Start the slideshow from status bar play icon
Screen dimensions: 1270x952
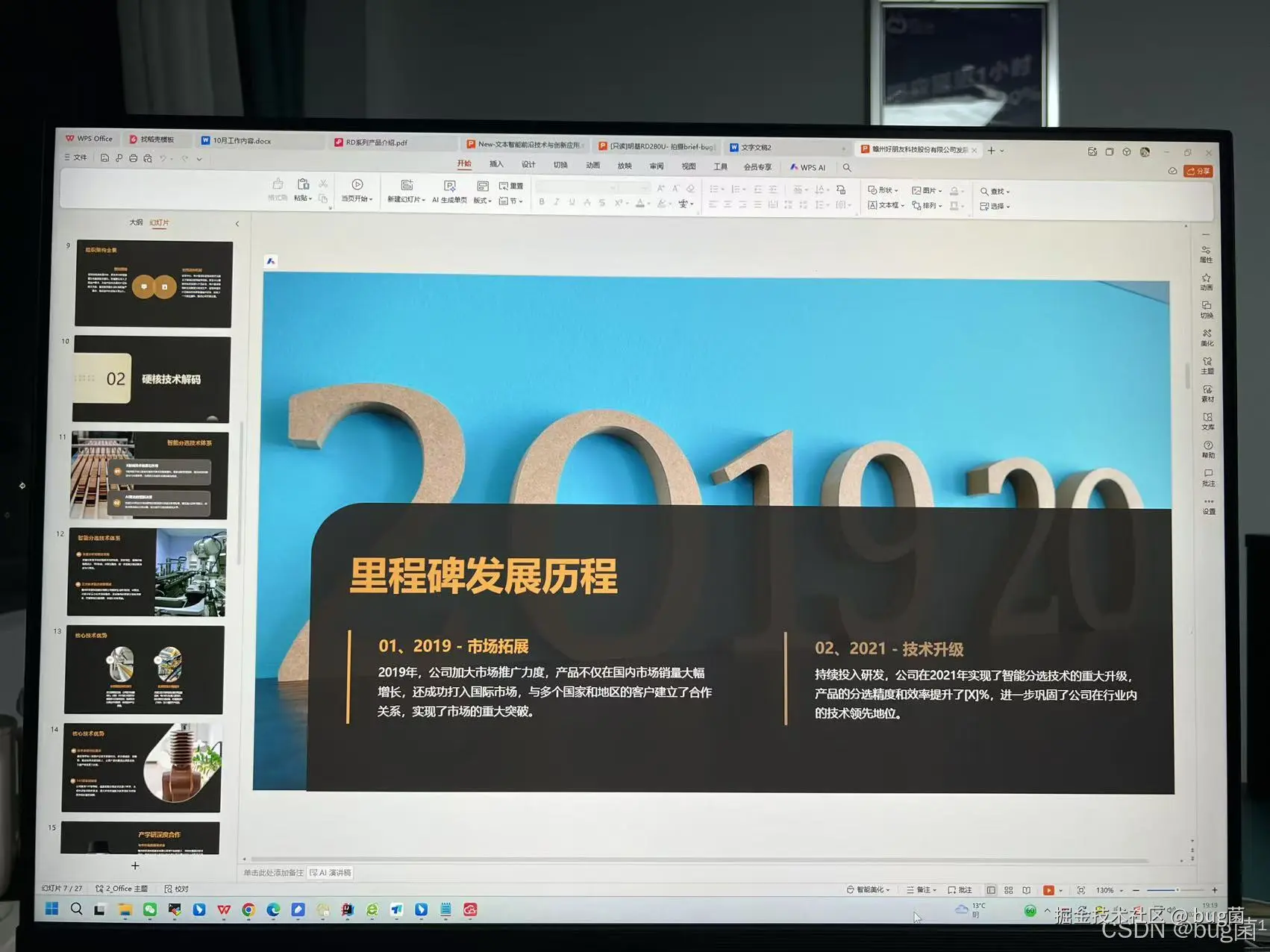pyautogui.click(x=1048, y=890)
